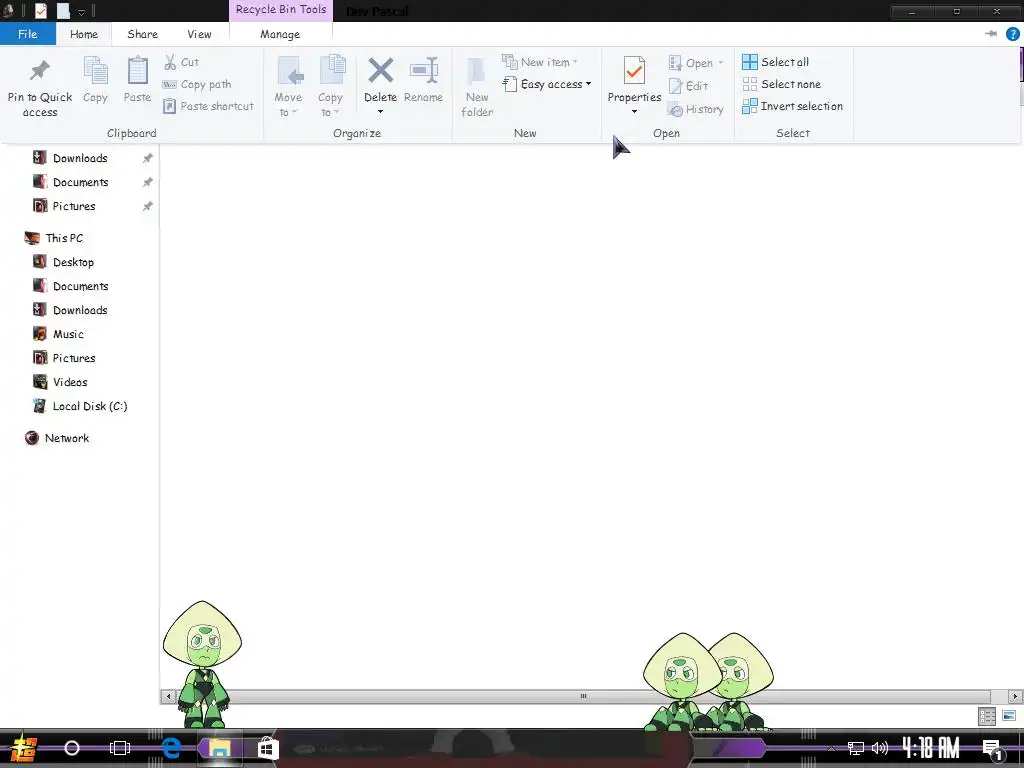Click the New folder icon

point(477,71)
